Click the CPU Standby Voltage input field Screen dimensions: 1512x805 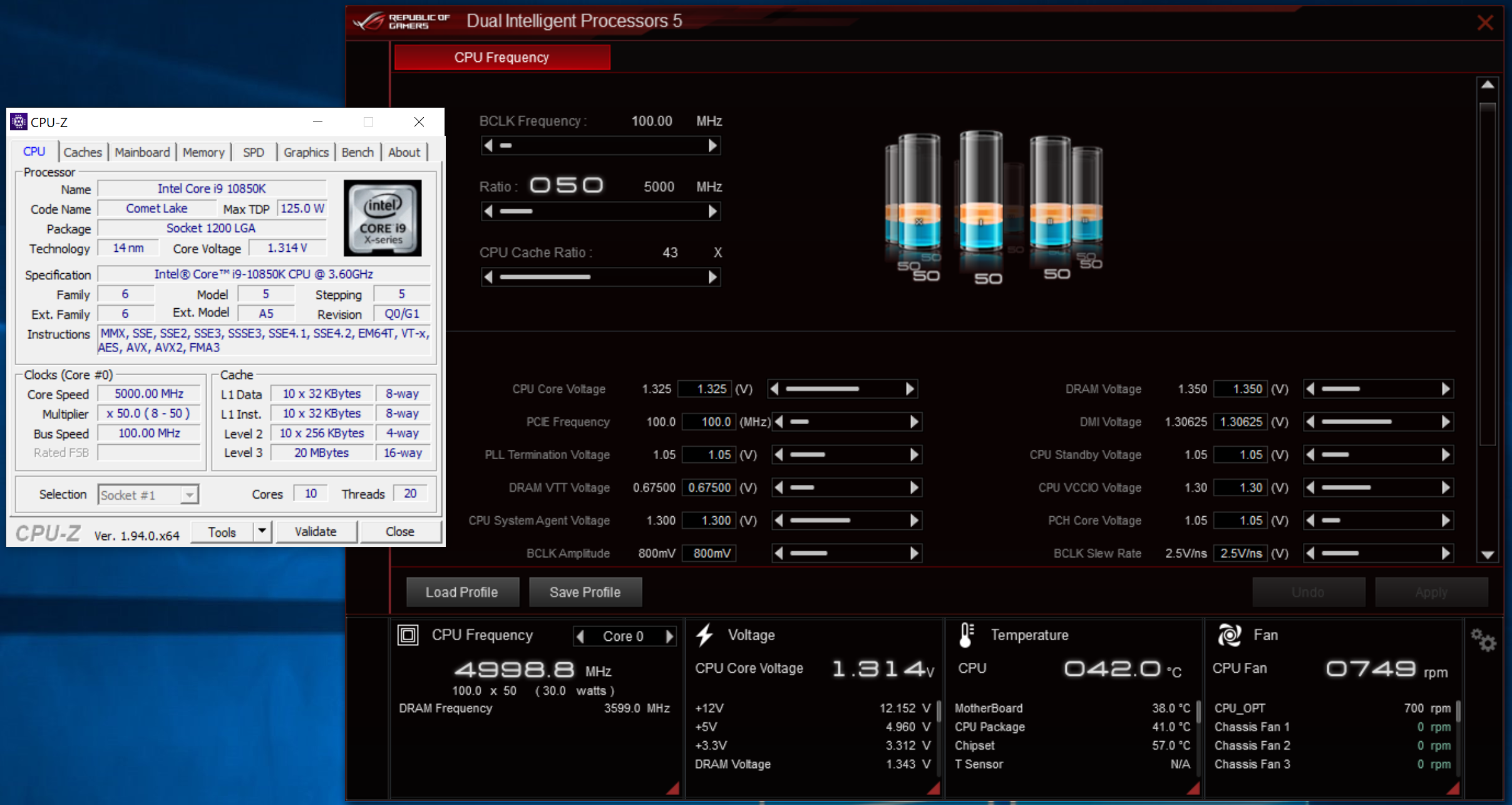pyautogui.click(x=1241, y=455)
